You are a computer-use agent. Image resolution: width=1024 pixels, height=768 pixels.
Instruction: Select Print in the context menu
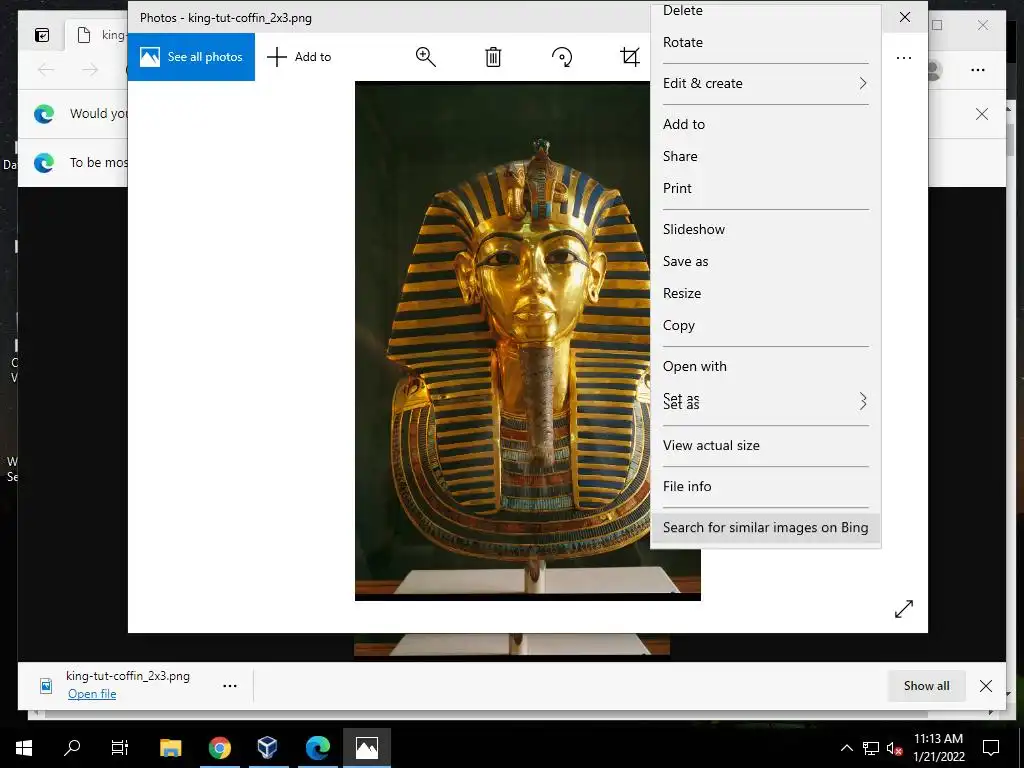coord(766,188)
